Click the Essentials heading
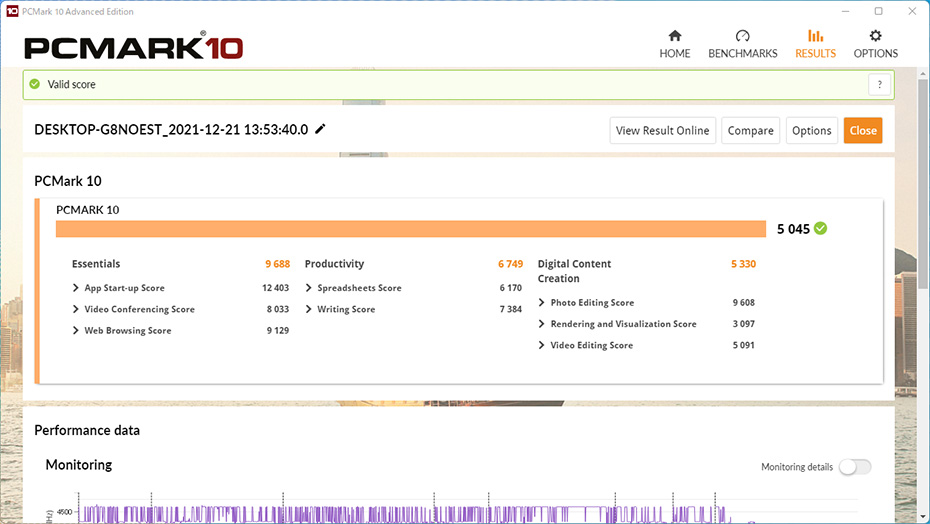 pos(96,264)
